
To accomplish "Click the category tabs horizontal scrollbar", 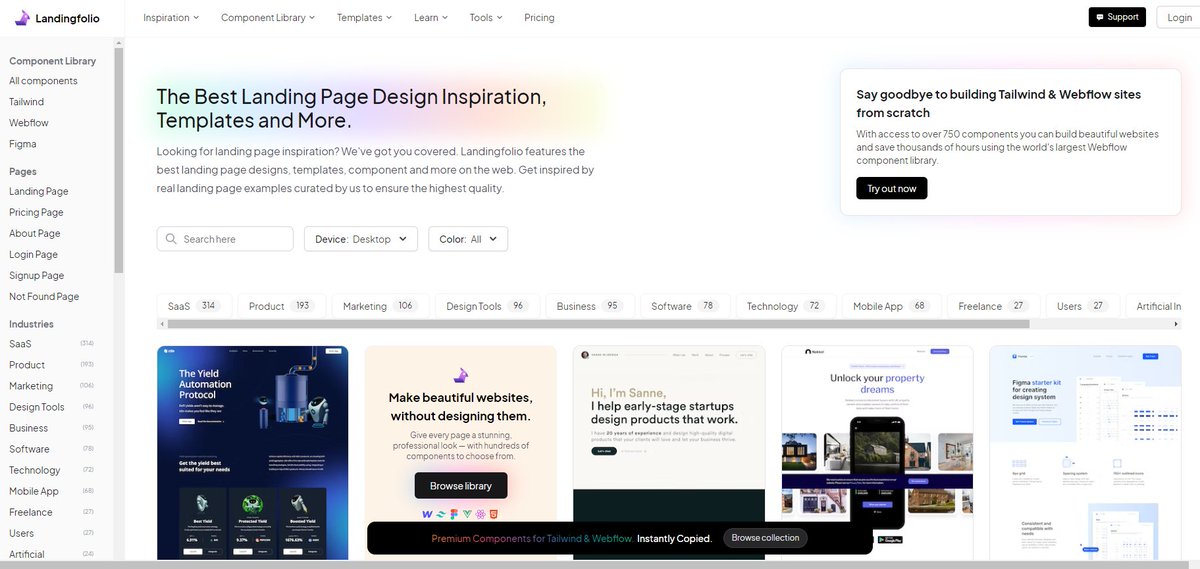I will pos(598,324).
